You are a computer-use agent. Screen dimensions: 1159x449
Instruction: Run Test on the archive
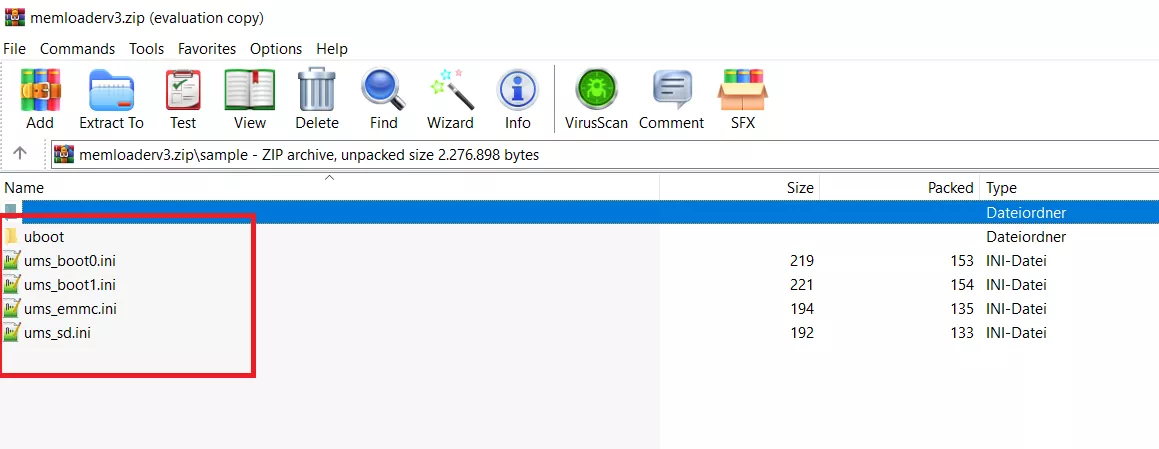point(183,99)
